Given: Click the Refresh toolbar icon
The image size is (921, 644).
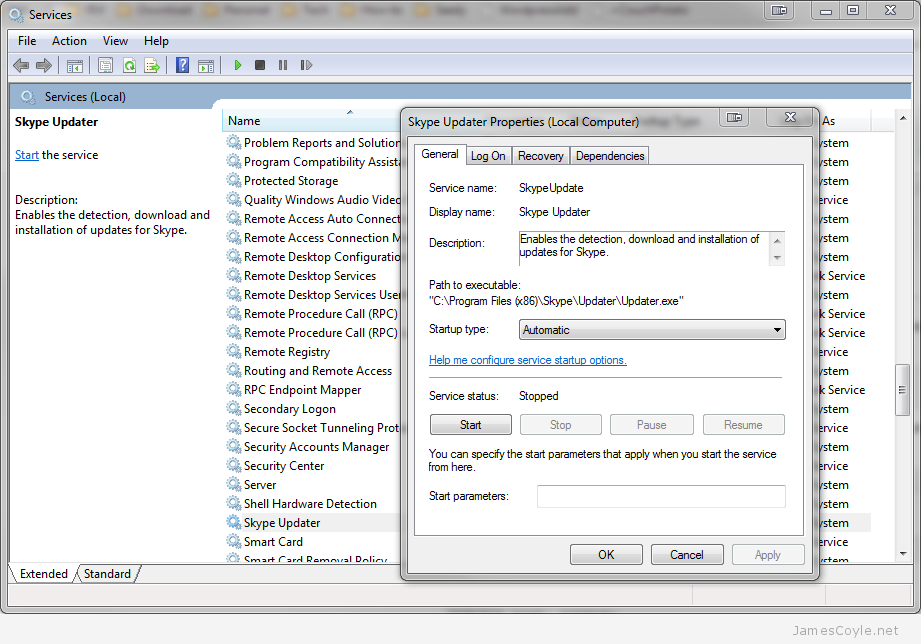Looking at the screenshot, I should tap(129, 65).
